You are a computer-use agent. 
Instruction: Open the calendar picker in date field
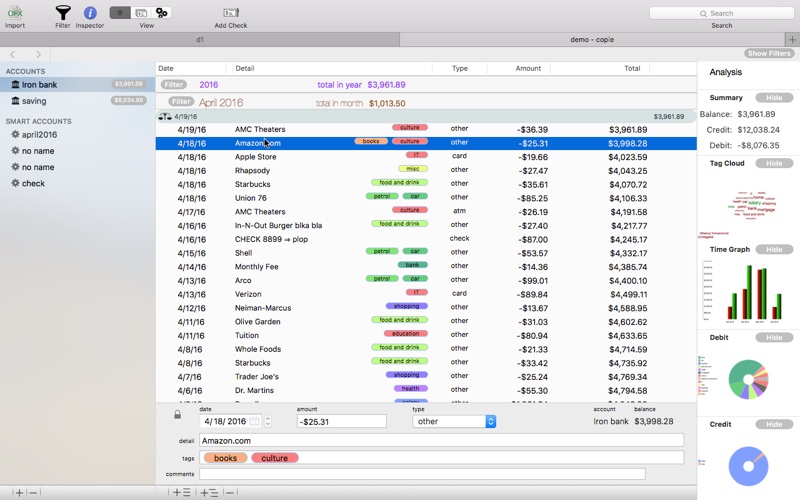(255, 421)
